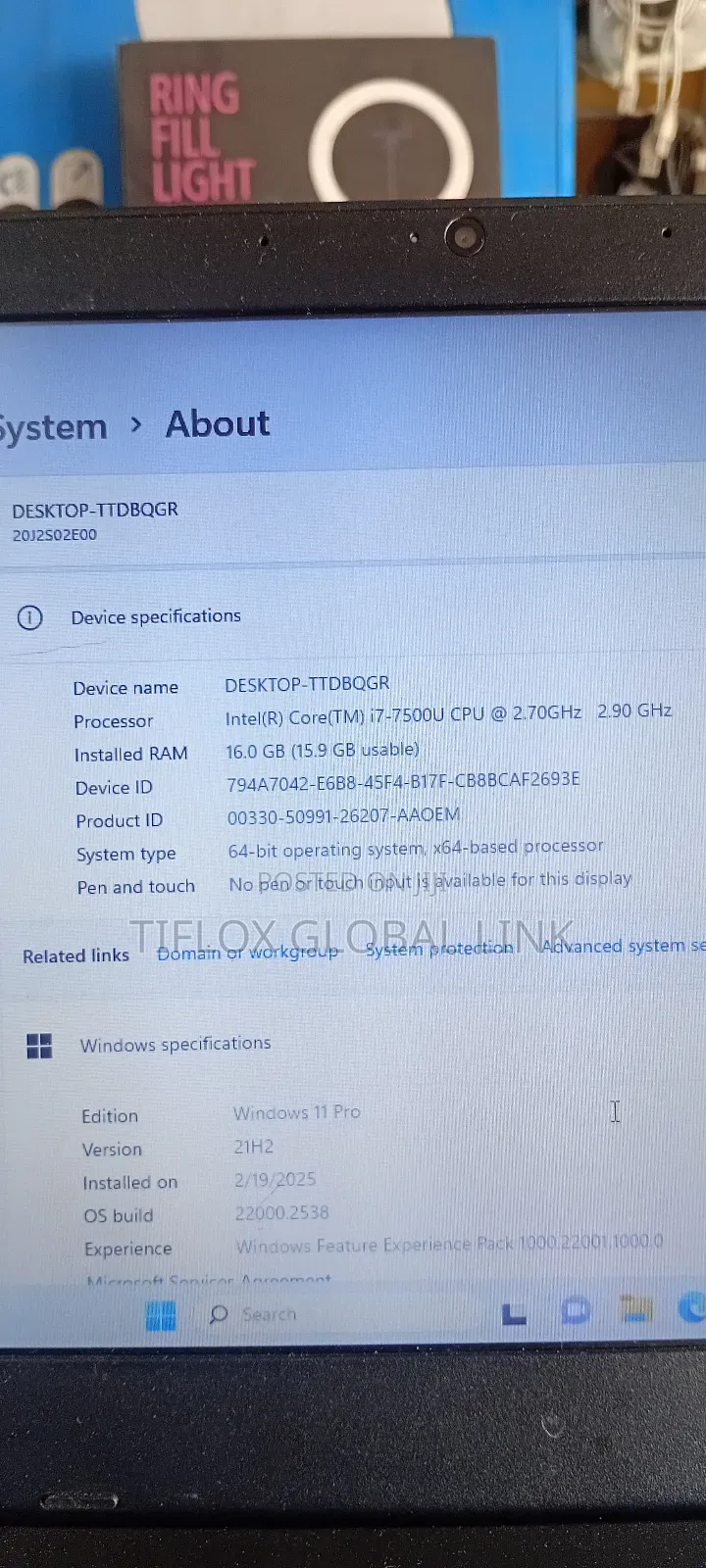Click the Processor label
The height and width of the screenshot is (1568, 706).
[x=114, y=721]
